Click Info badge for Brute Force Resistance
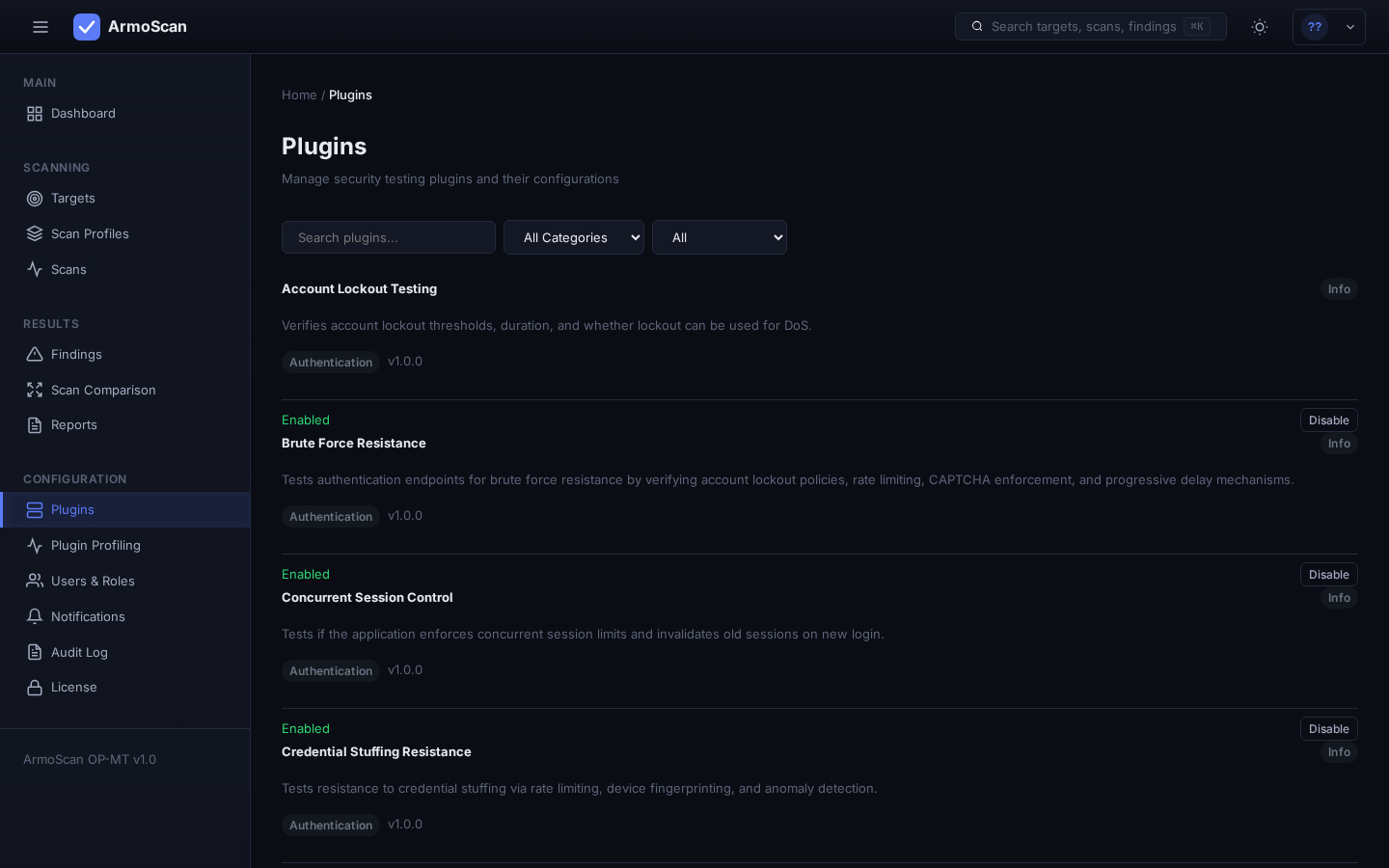The width and height of the screenshot is (1389, 868). 1339,444
